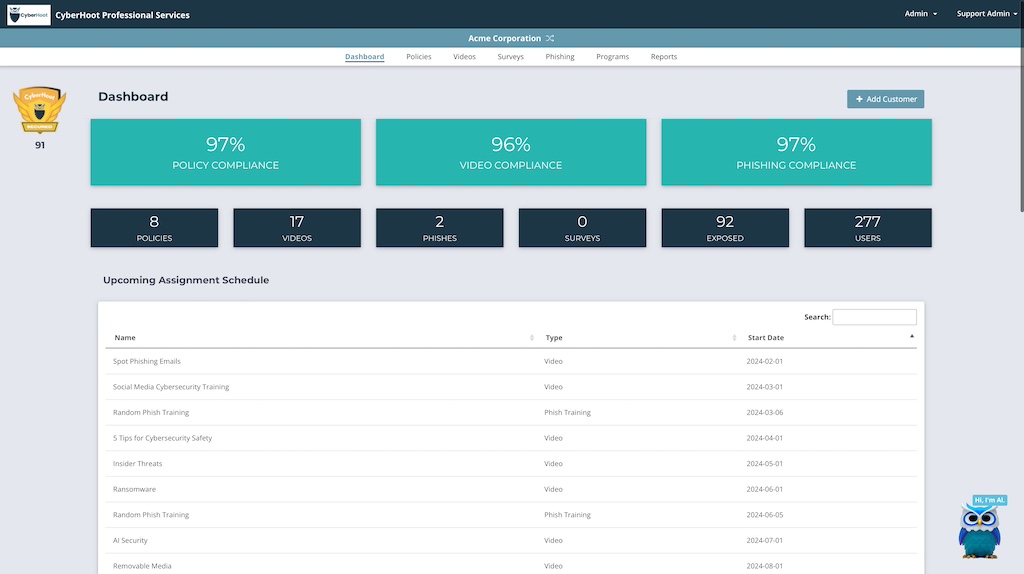Image resolution: width=1024 pixels, height=574 pixels.
Task: Sort table by Type column
Action: [x=640, y=338]
